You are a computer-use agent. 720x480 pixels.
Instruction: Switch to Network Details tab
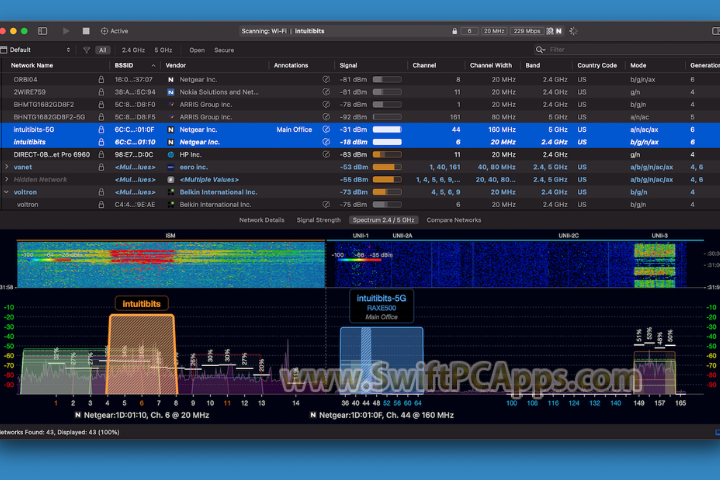pos(262,220)
